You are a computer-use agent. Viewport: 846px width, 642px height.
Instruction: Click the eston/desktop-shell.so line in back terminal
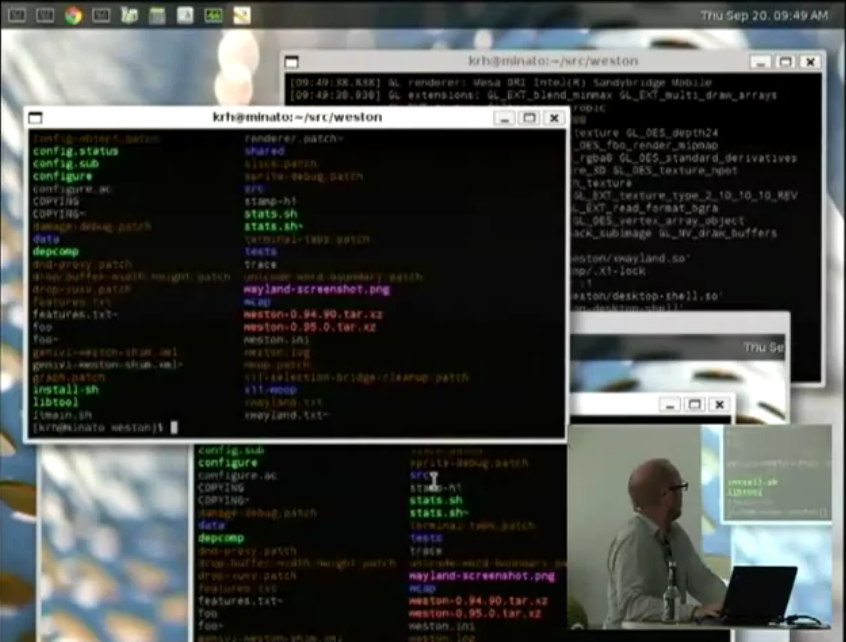(646, 296)
